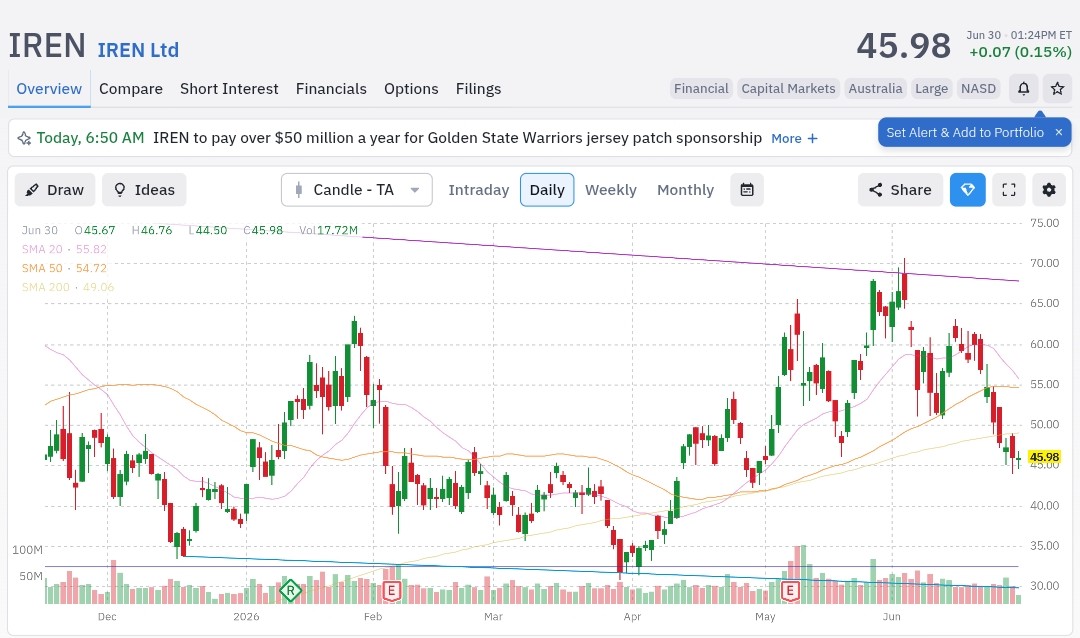Close the Set Alert & Add to Portfolio tooltip
The image size is (1080, 638).
1059,132
